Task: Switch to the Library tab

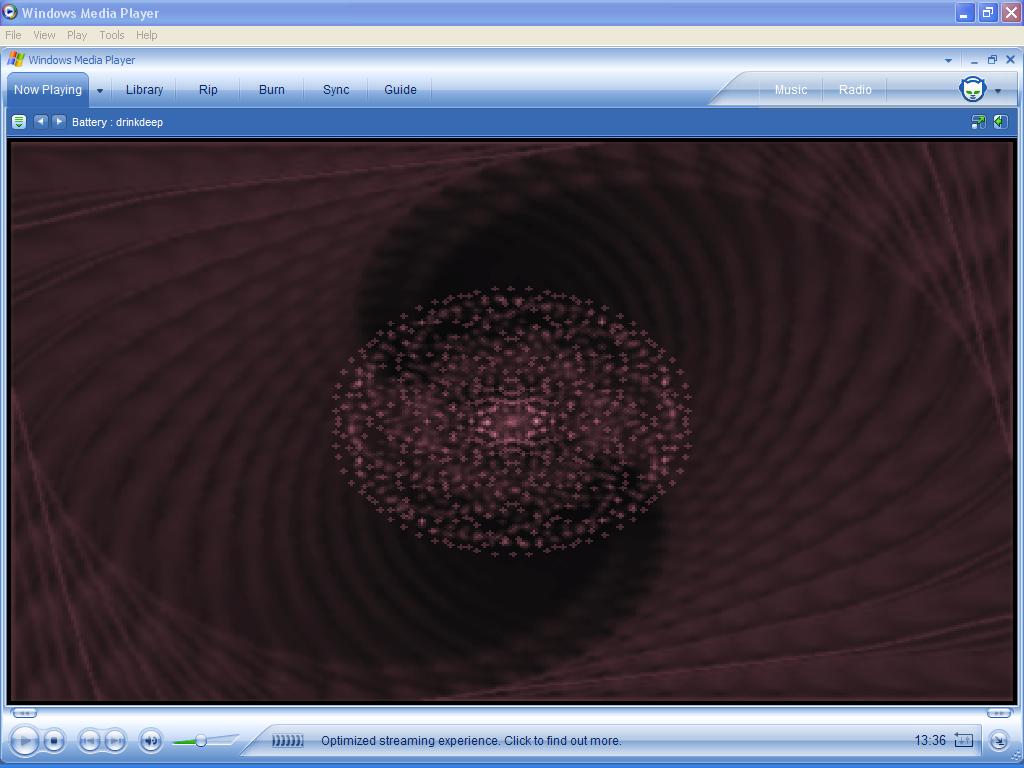Action: pos(143,89)
